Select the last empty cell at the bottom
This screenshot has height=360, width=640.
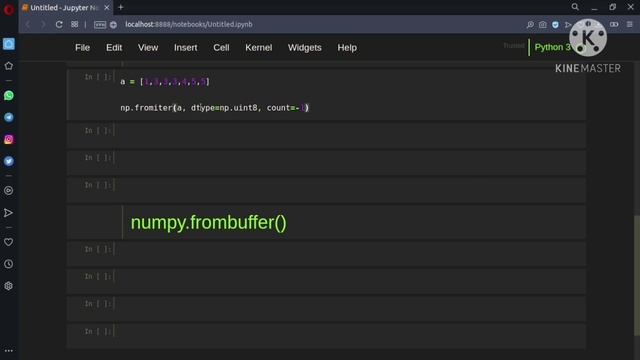tap(326, 336)
